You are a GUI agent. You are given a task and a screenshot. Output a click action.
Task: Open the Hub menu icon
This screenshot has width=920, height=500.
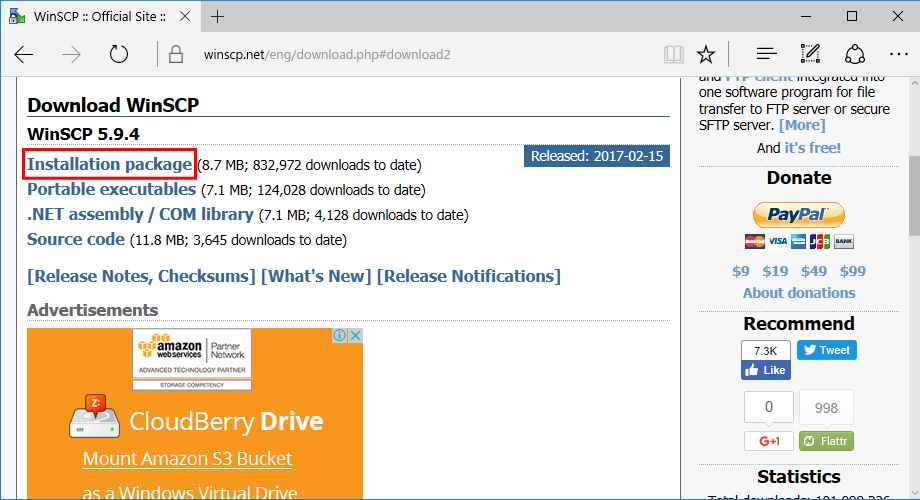tap(766, 55)
